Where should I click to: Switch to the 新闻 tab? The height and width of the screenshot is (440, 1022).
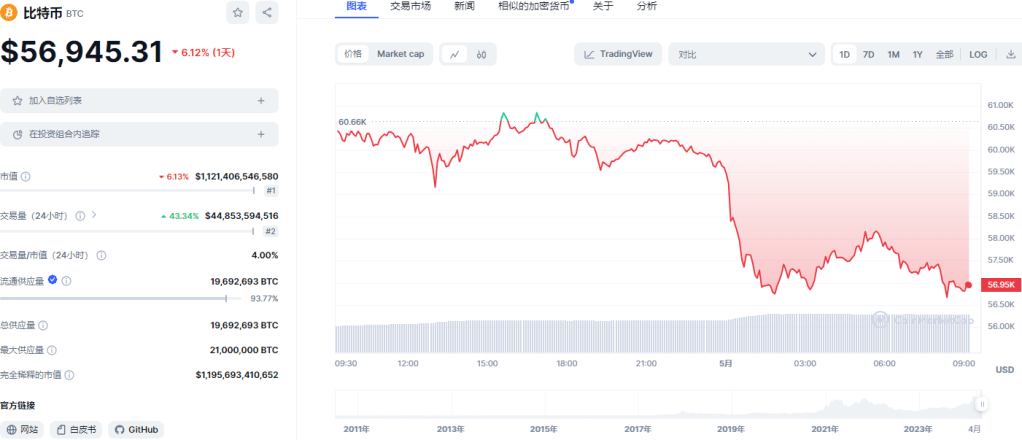tap(464, 7)
